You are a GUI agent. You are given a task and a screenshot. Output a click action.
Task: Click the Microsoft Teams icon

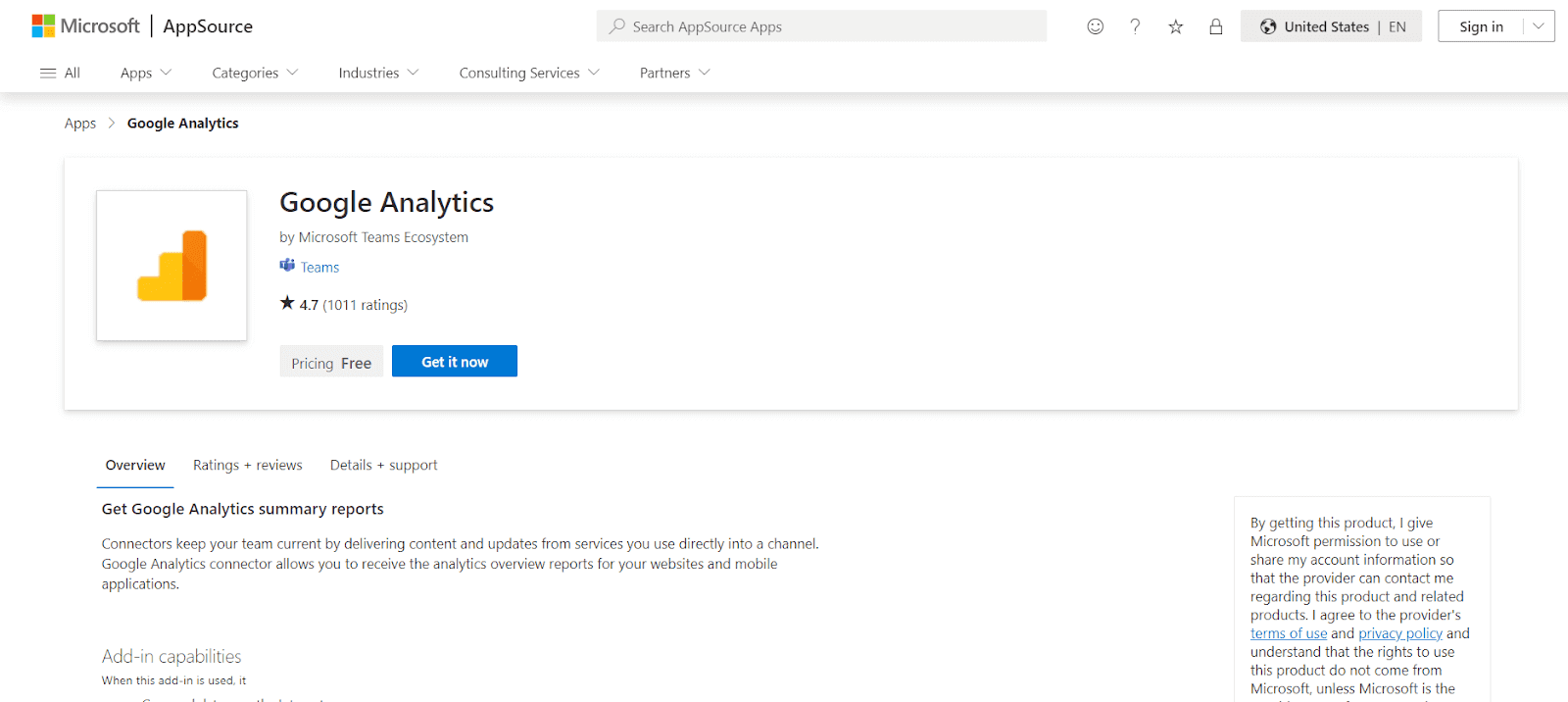(x=287, y=266)
